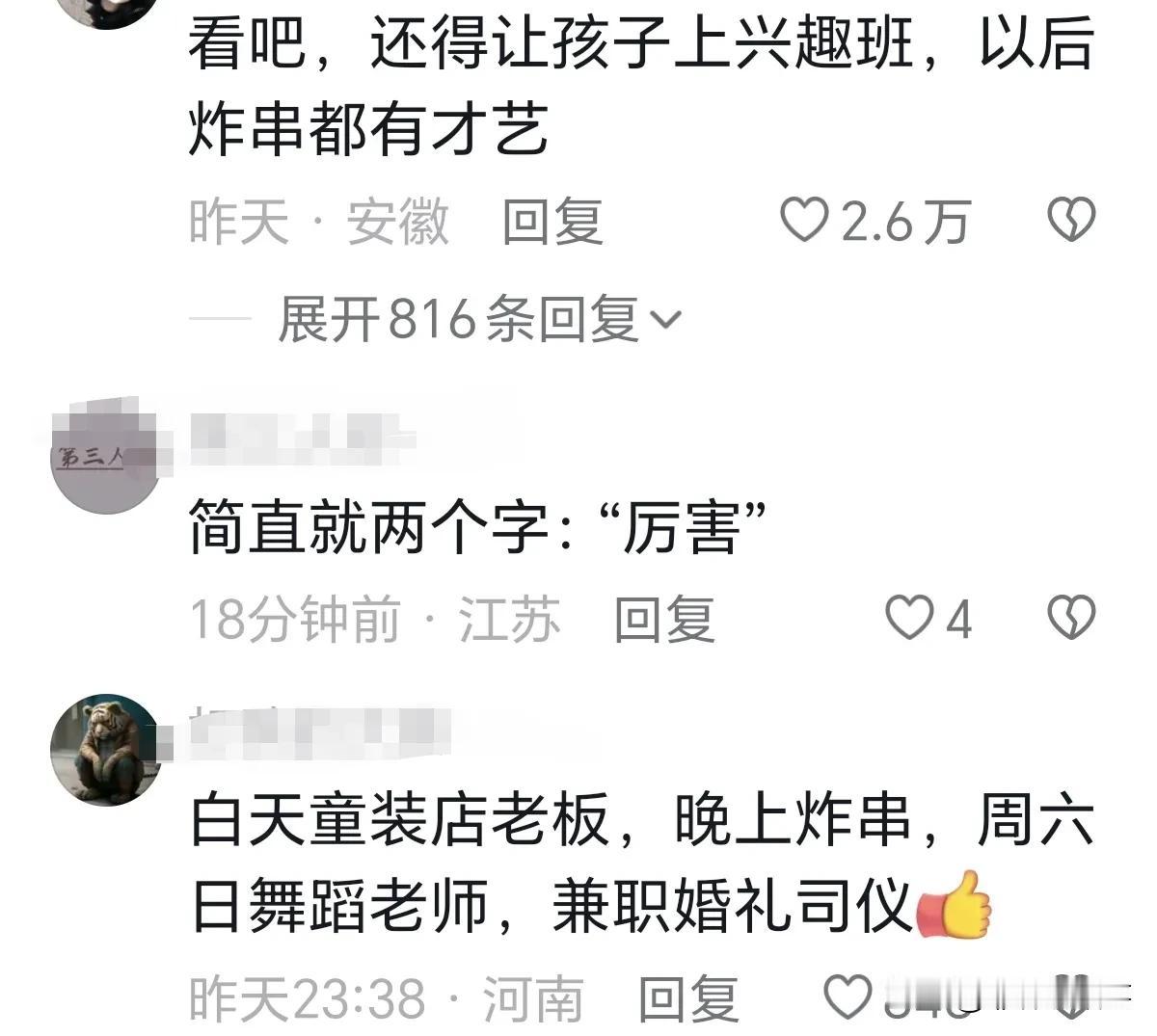Open the 第三人 avatar profile

click(x=104, y=461)
